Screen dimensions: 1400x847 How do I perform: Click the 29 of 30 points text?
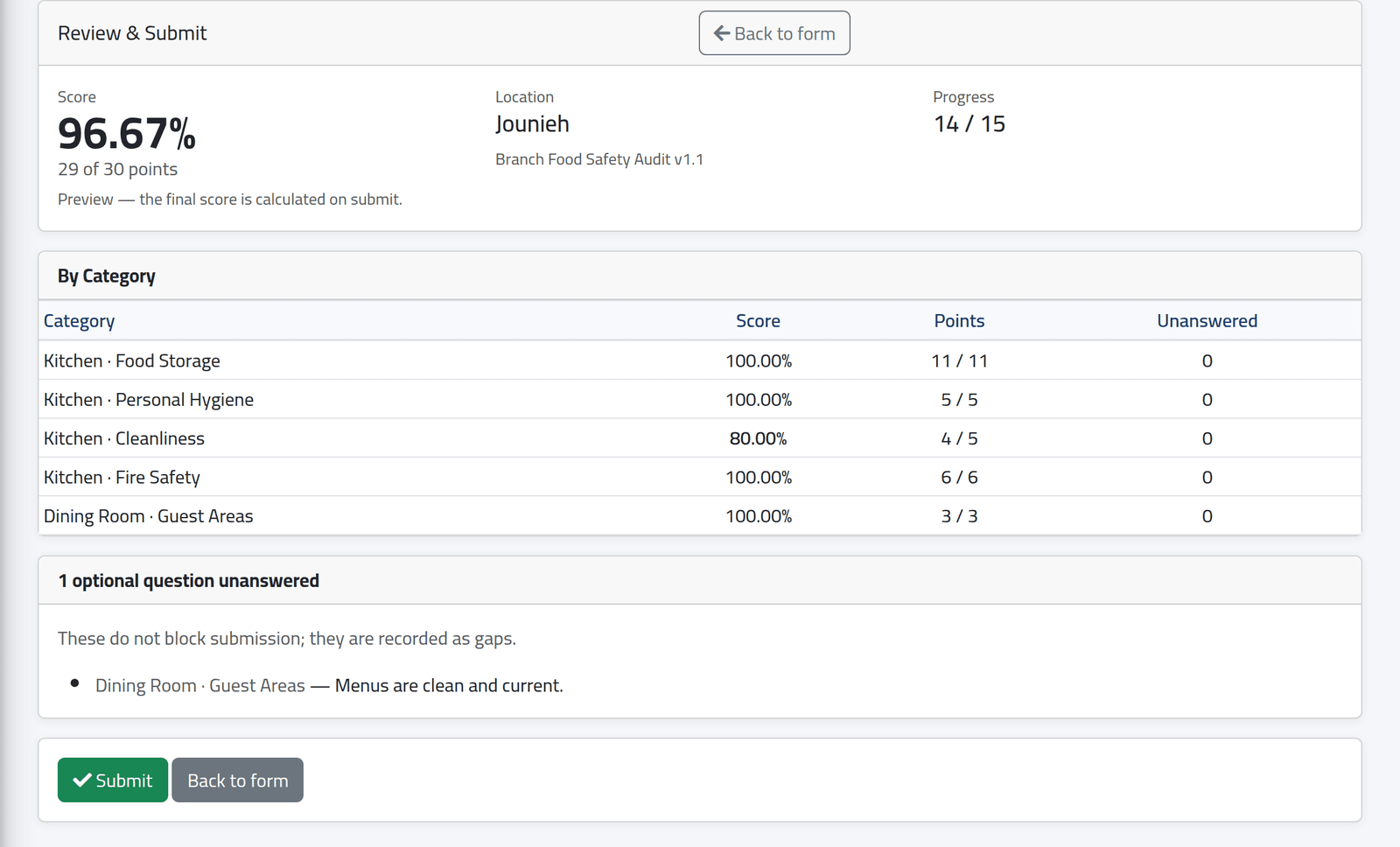click(117, 169)
